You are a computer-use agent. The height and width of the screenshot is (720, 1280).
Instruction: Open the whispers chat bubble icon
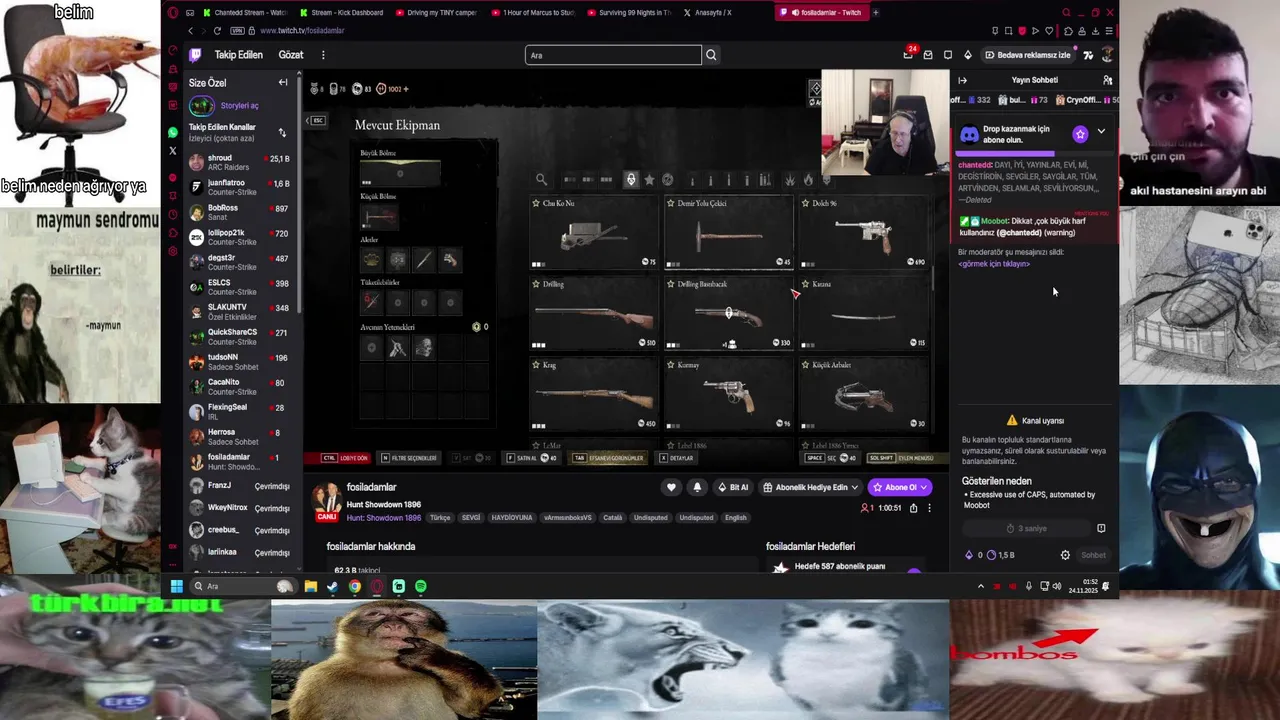(x=948, y=55)
